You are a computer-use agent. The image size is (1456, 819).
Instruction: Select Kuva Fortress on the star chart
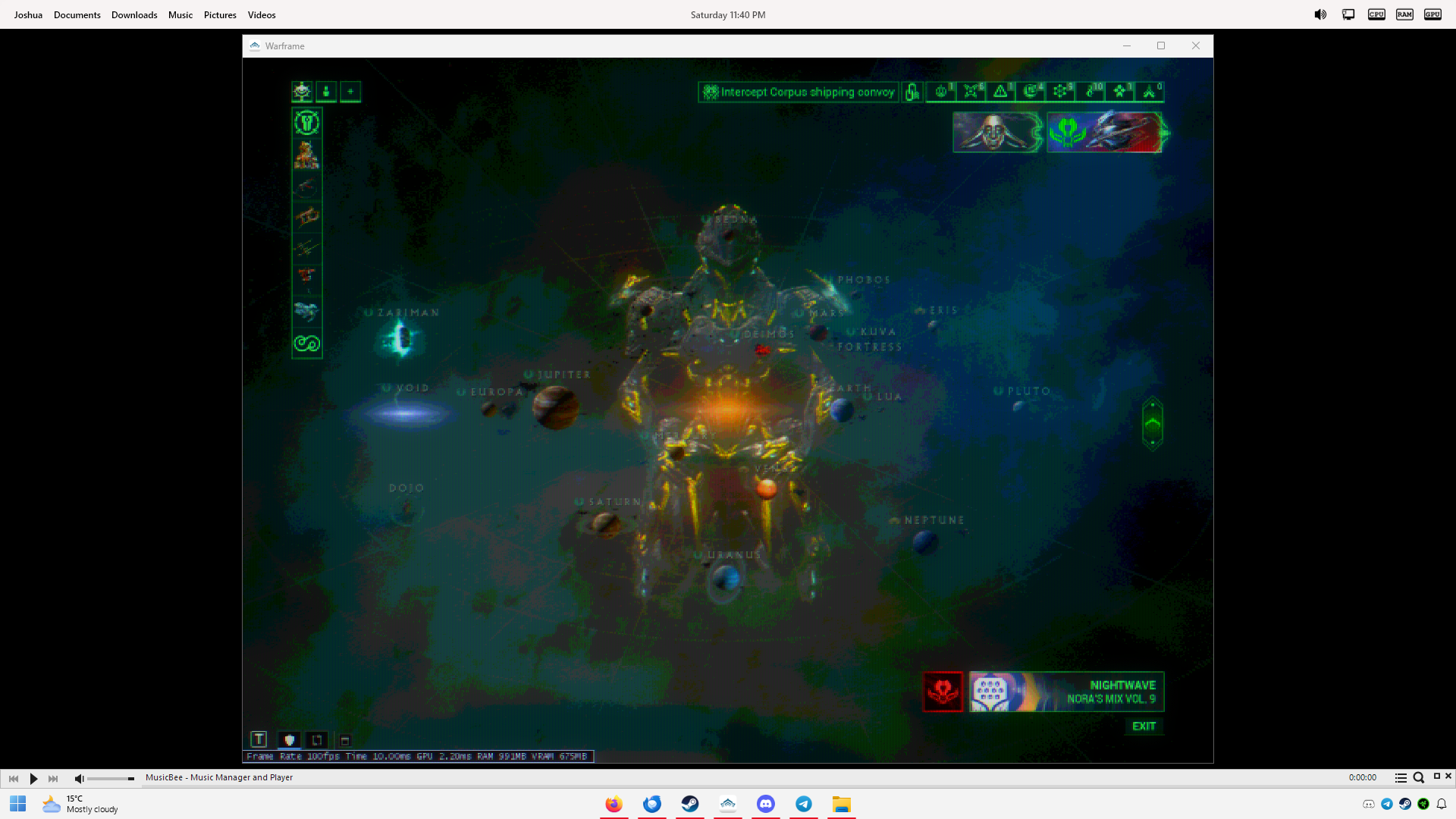(871, 340)
